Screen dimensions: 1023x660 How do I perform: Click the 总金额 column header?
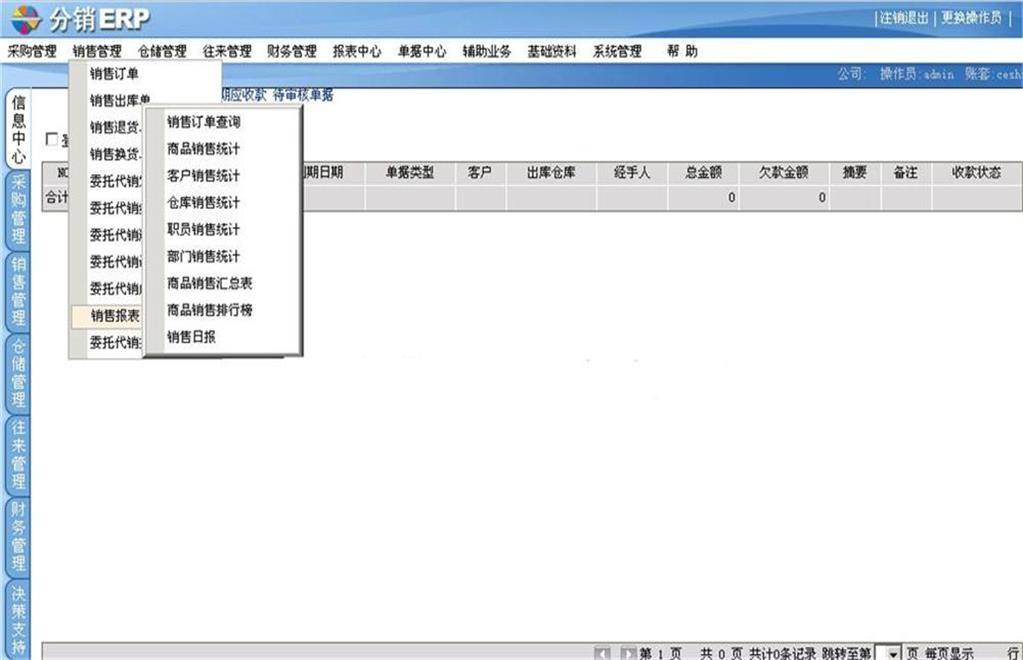(x=703, y=173)
